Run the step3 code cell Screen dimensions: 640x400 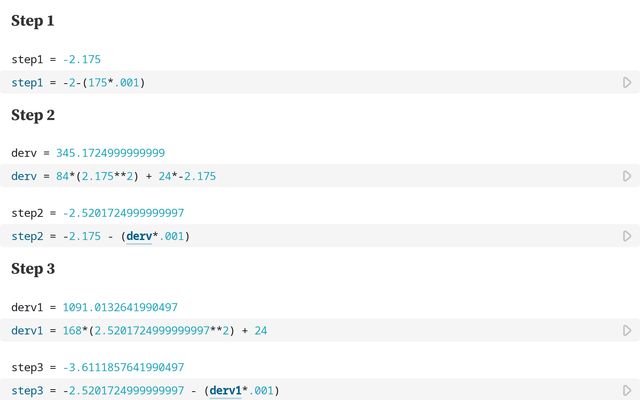pos(627,390)
